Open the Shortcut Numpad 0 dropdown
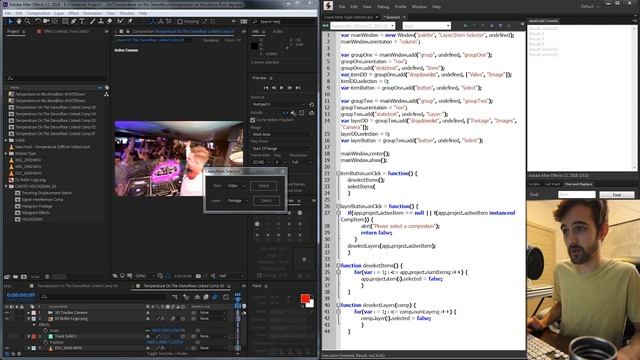The height and width of the screenshot is (360, 640). click(279, 104)
